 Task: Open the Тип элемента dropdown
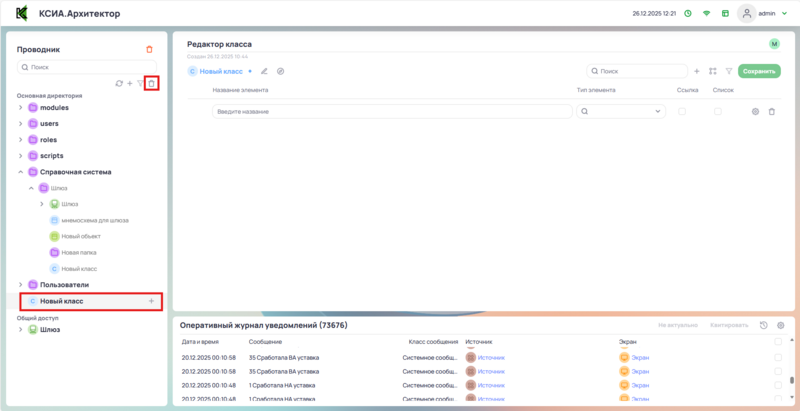[620, 112]
